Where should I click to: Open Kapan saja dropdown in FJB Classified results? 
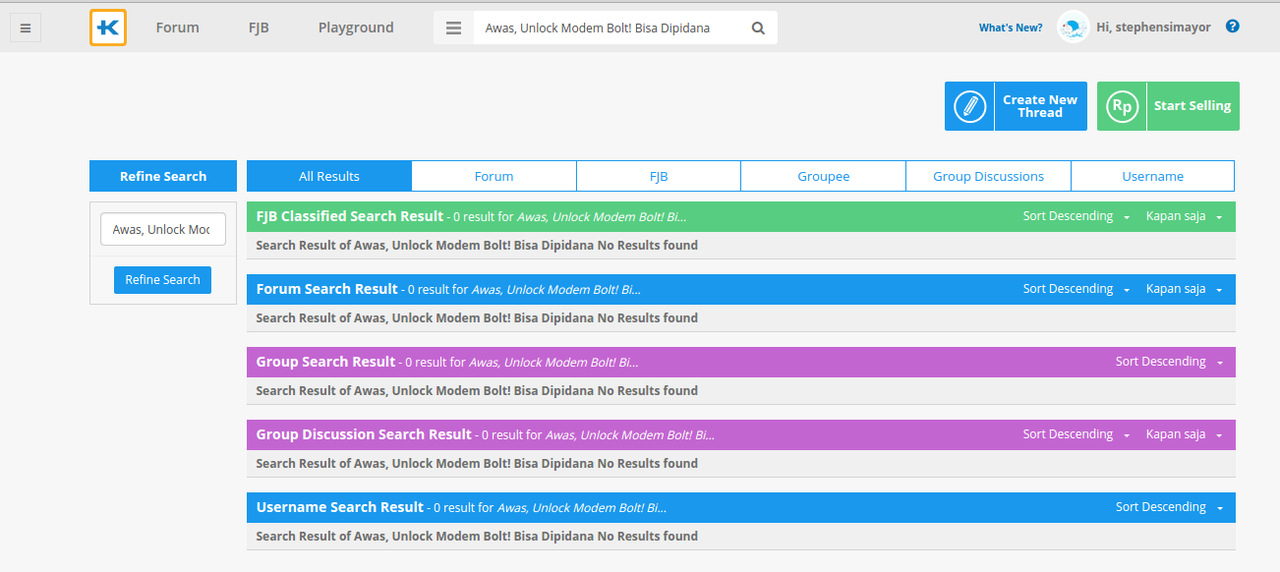point(1184,216)
